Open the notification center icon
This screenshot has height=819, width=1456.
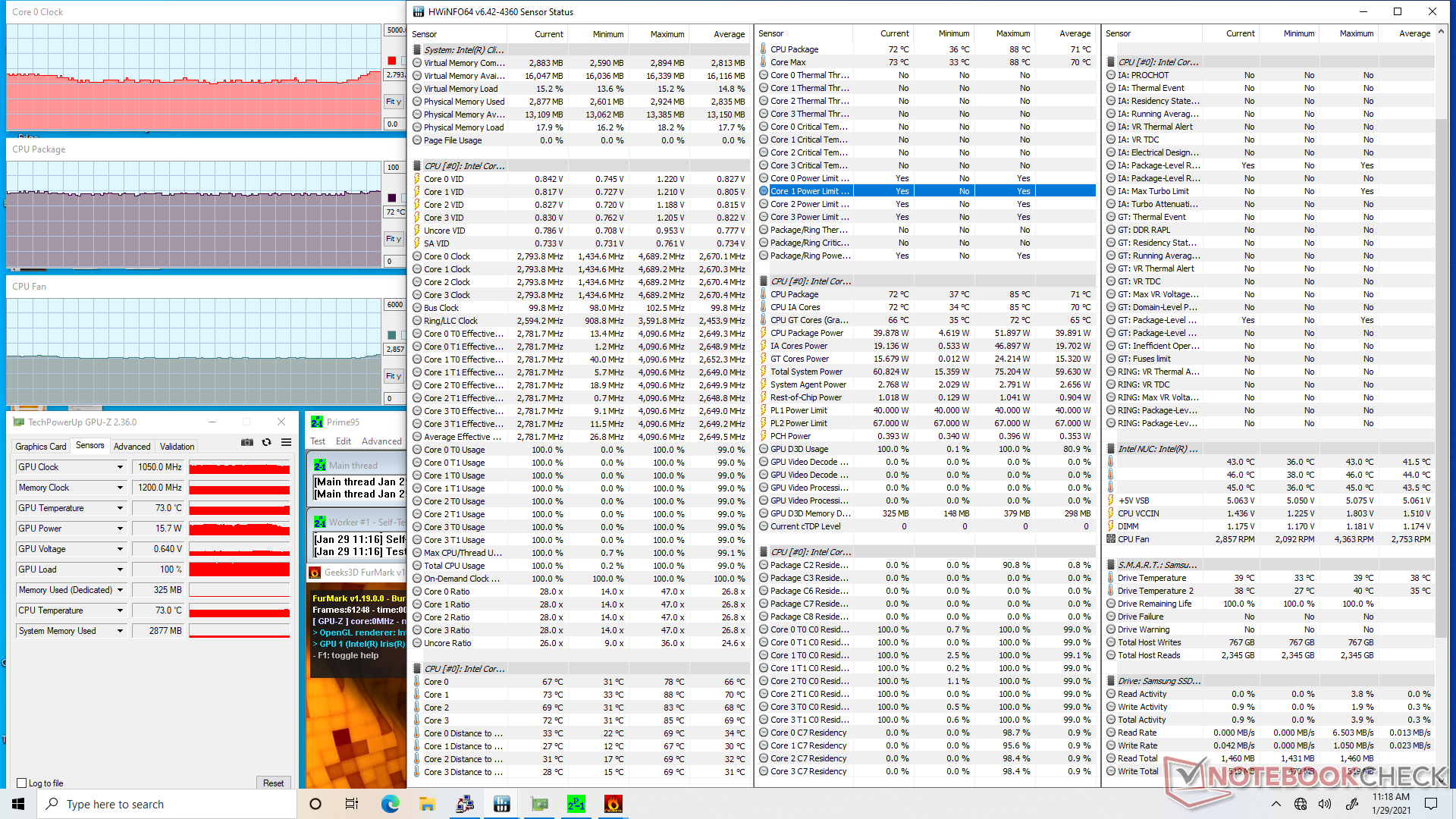[x=1431, y=804]
